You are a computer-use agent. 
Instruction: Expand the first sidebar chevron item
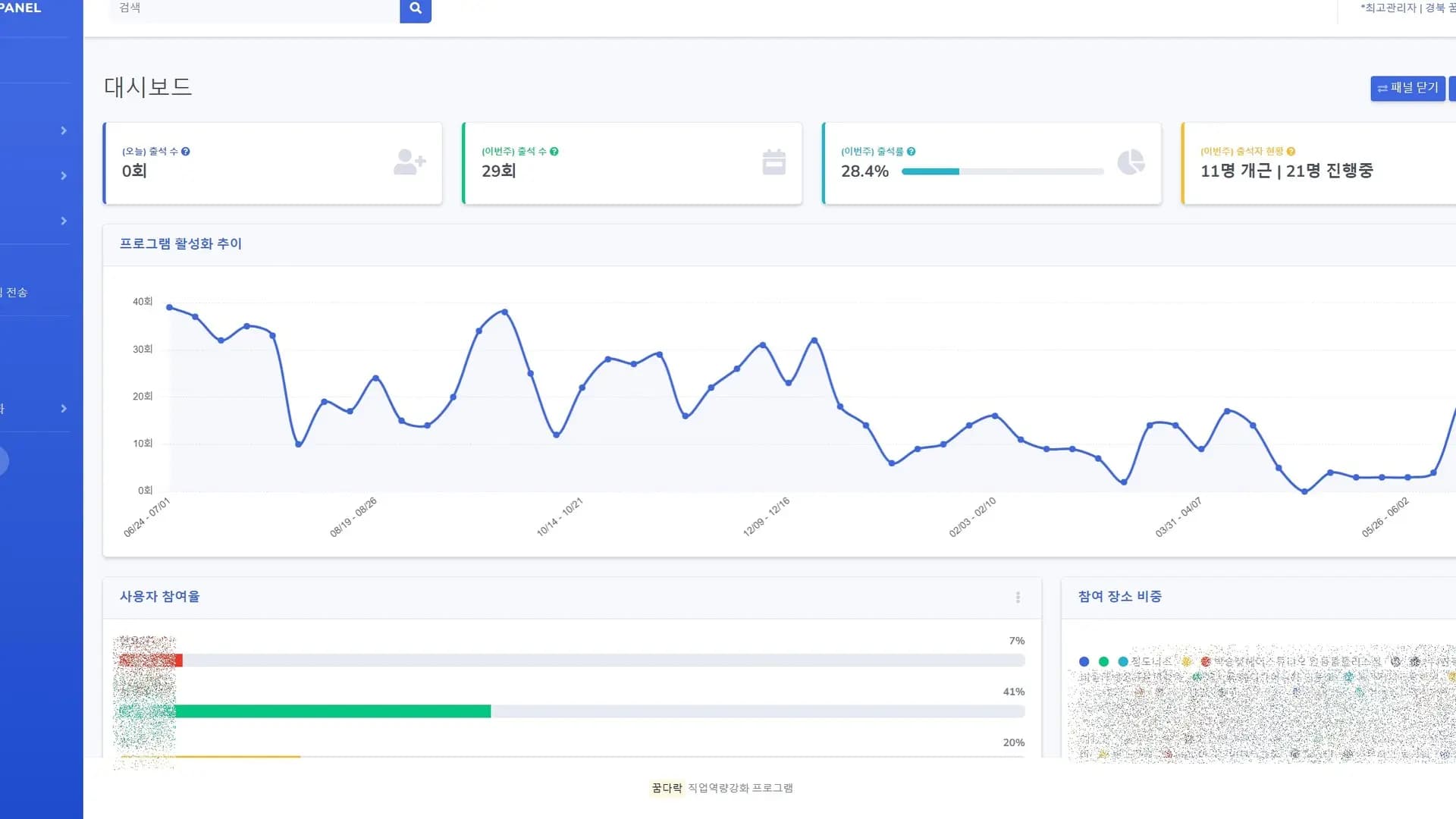(64, 131)
